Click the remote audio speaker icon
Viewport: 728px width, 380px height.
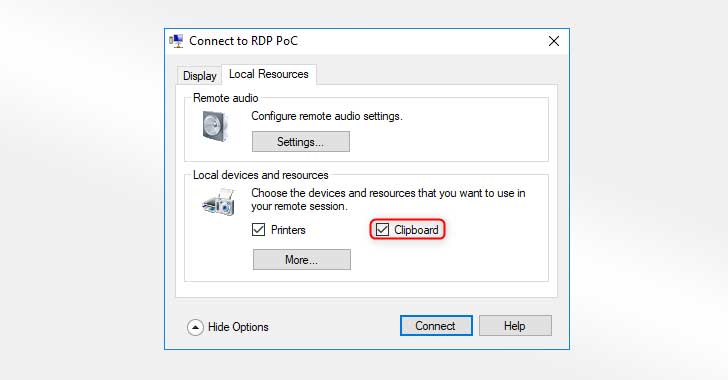click(215, 126)
